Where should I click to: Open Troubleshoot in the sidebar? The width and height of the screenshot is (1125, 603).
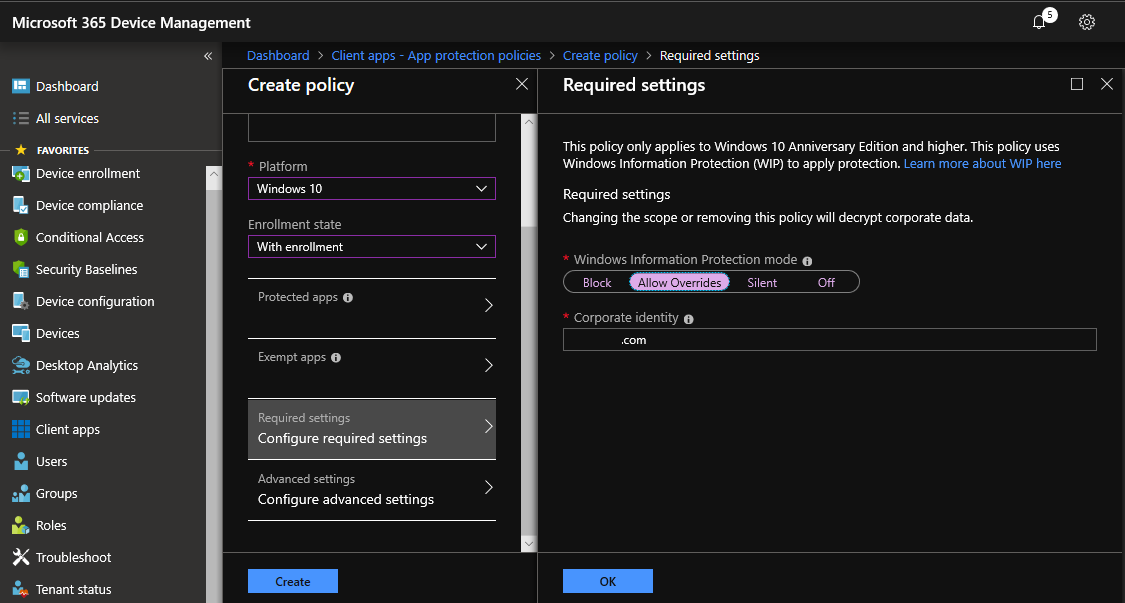point(74,557)
